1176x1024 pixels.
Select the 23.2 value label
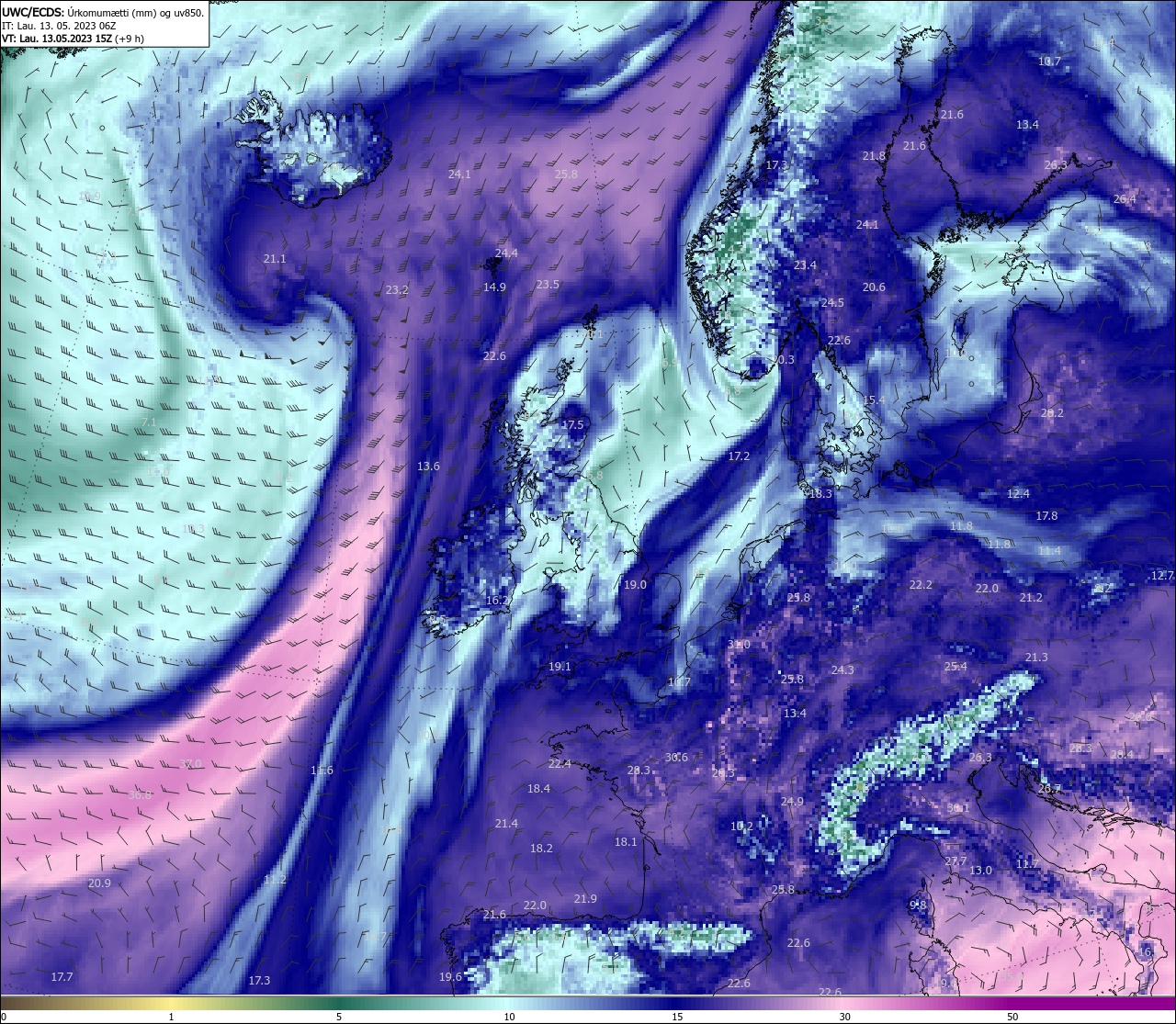click(x=397, y=289)
